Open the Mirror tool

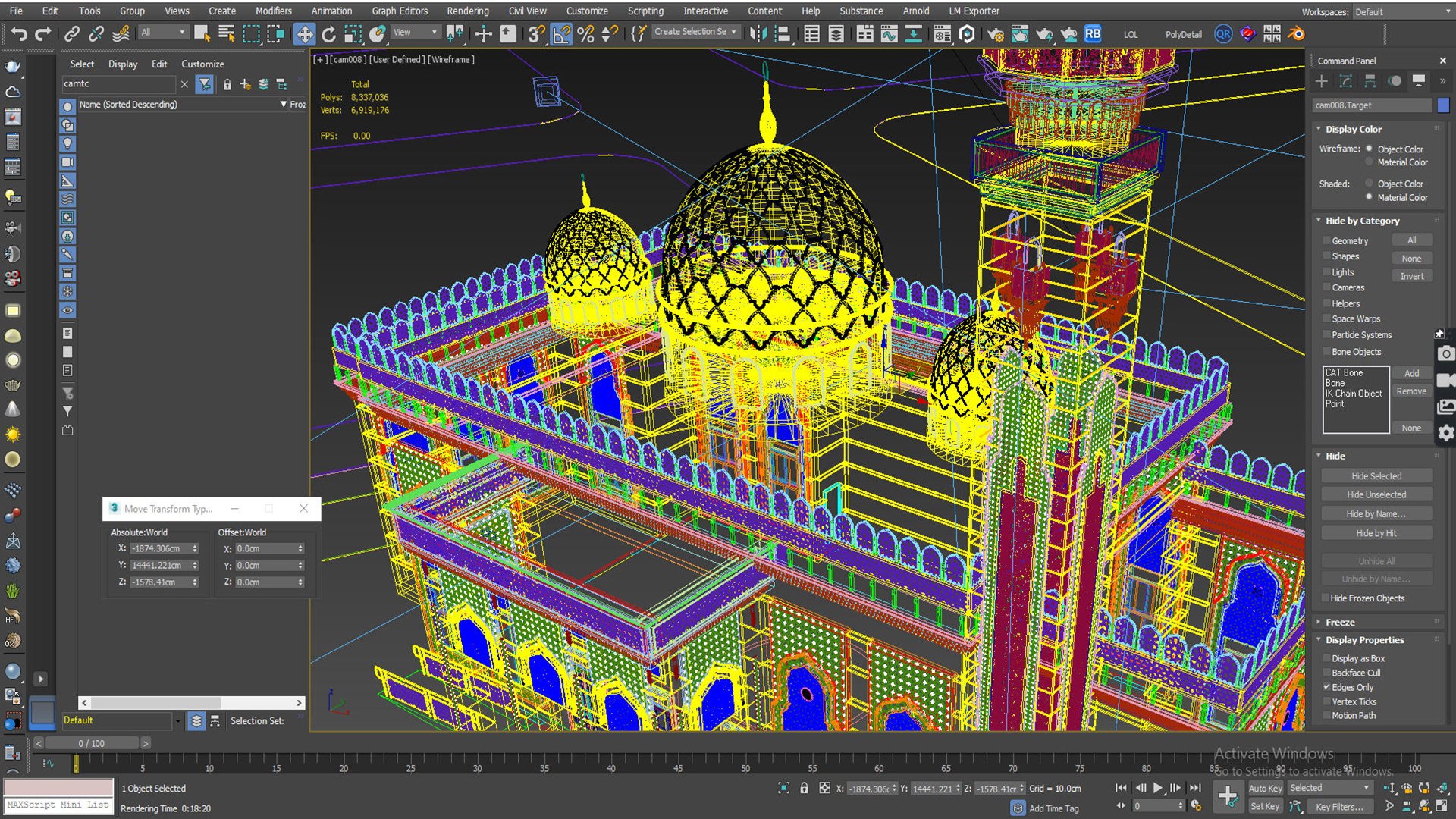757,33
